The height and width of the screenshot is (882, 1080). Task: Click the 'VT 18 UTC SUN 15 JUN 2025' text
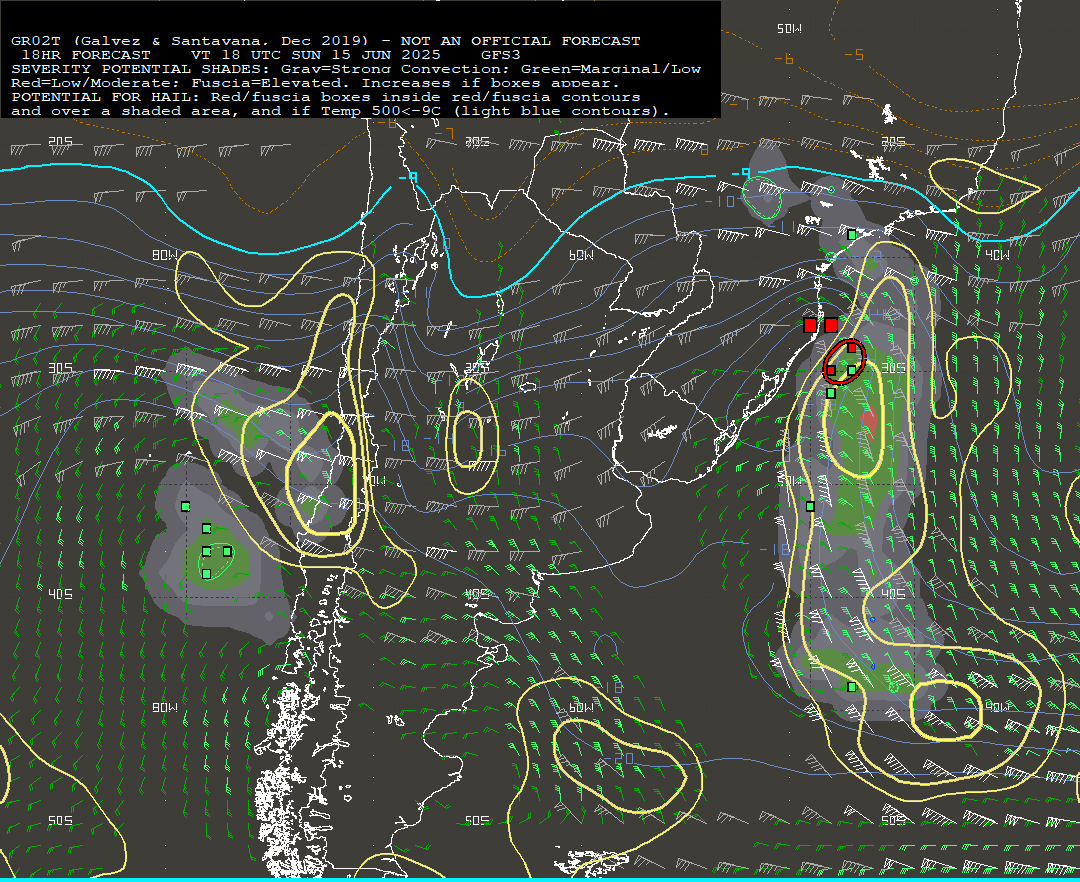[315, 54]
